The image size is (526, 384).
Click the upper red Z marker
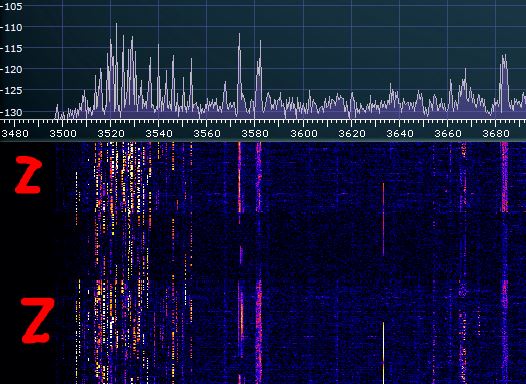pyautogui.click(x=29, y=175)
